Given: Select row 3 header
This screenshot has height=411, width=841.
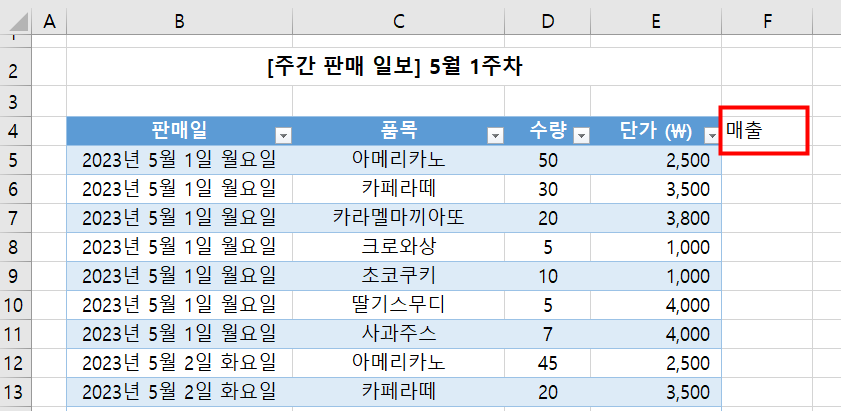Looking at the screenshot, I should [x=16, y=101].
